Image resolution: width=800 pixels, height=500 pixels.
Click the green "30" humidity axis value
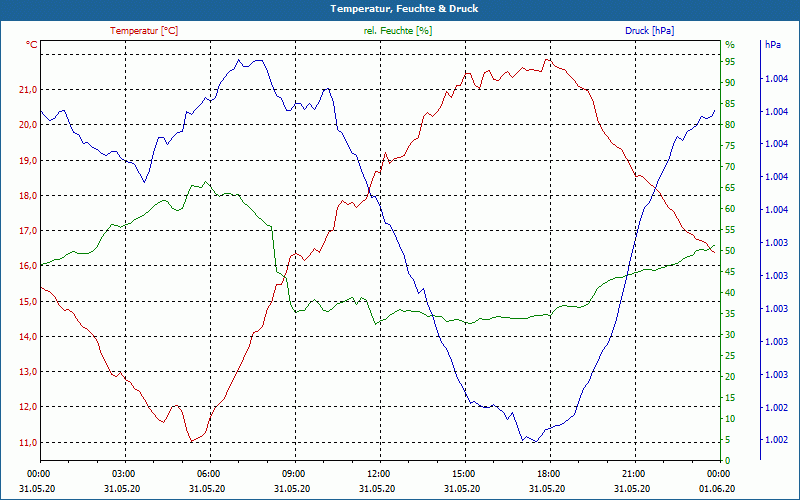click(x=730, y=335)
